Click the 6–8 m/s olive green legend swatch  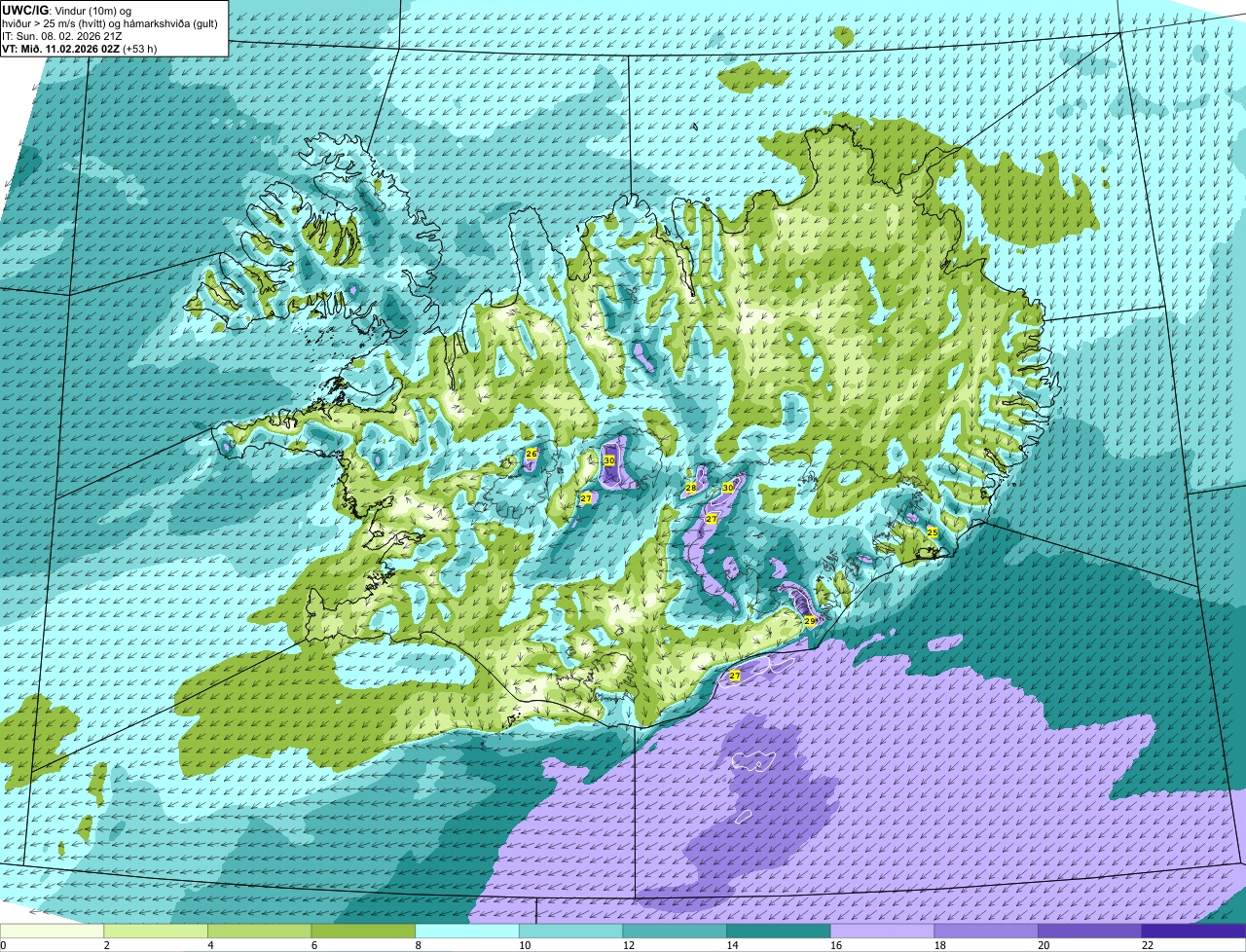[363, 932]
